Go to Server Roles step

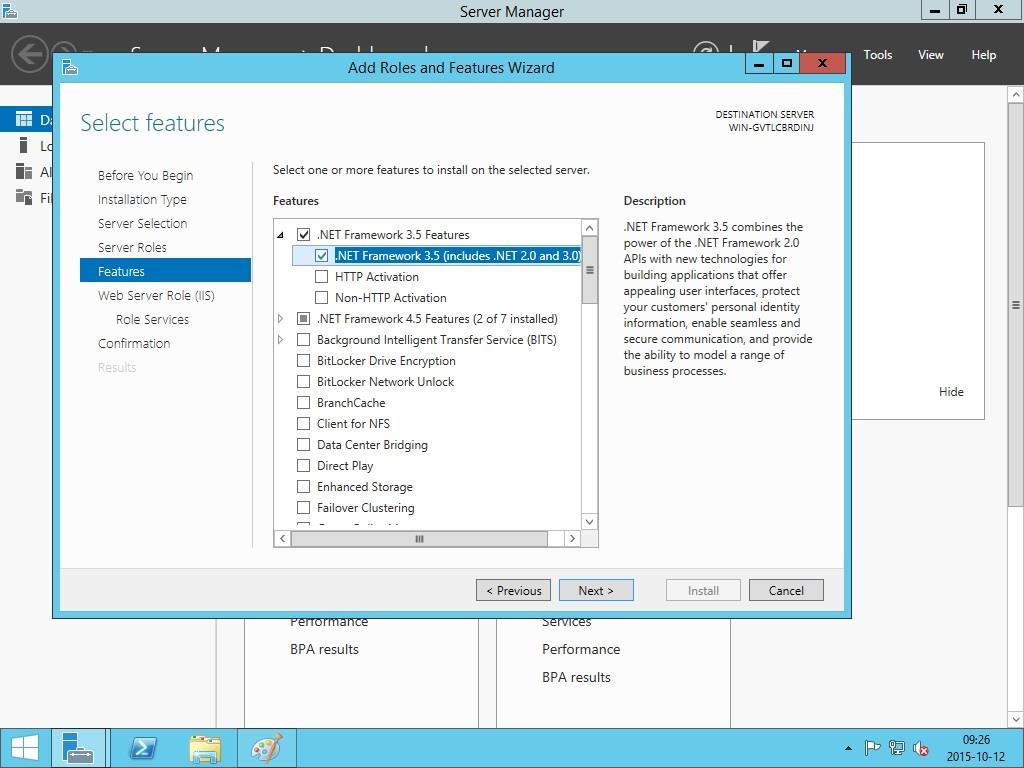click(x=132, y=248)
